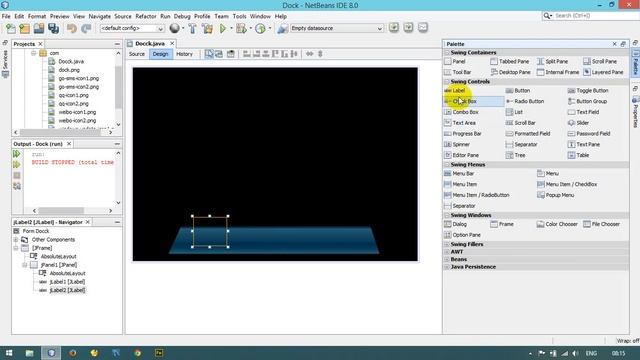Screen dimensions: 640x360
Task: Collapse the Swing Containers palette section
Action: 447,53
